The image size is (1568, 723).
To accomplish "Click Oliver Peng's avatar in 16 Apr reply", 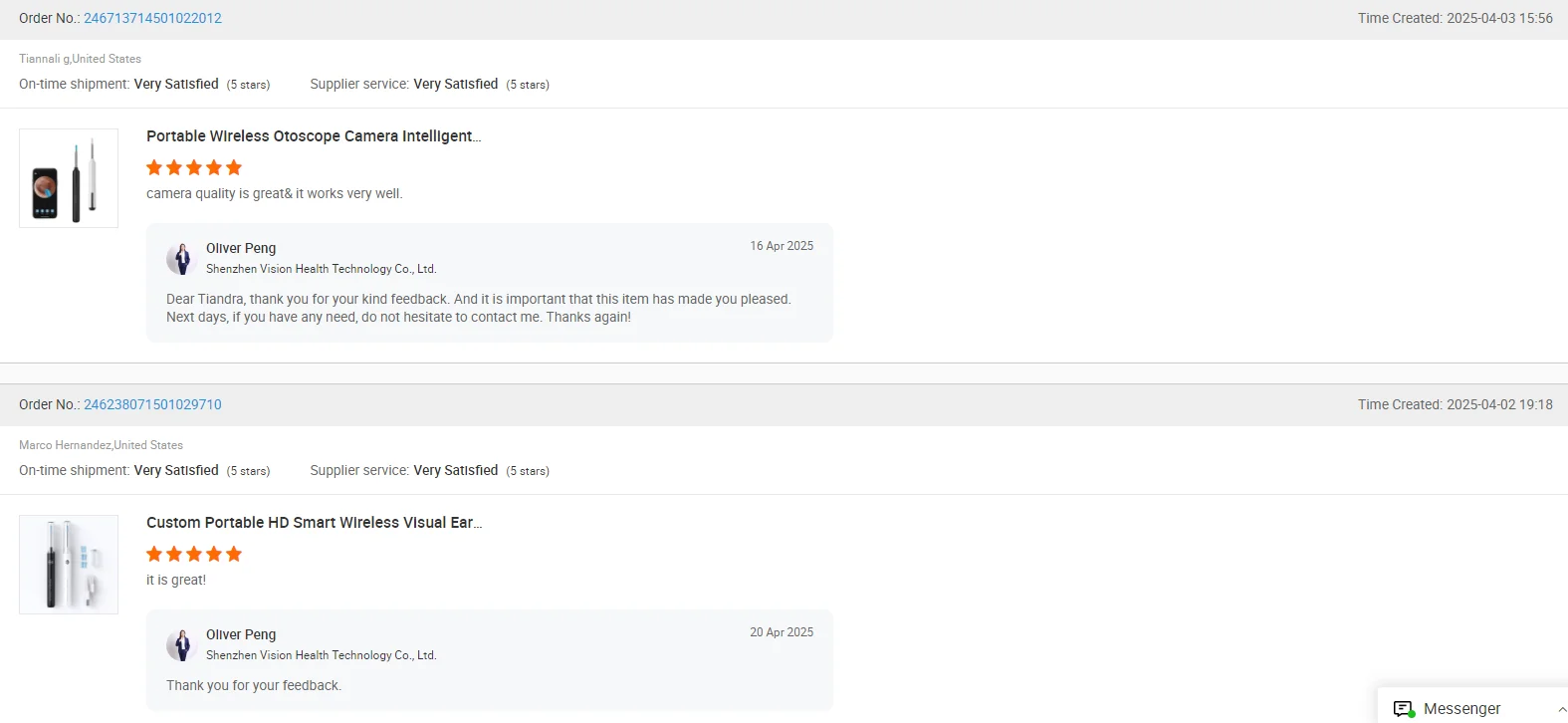I will 181,258.
